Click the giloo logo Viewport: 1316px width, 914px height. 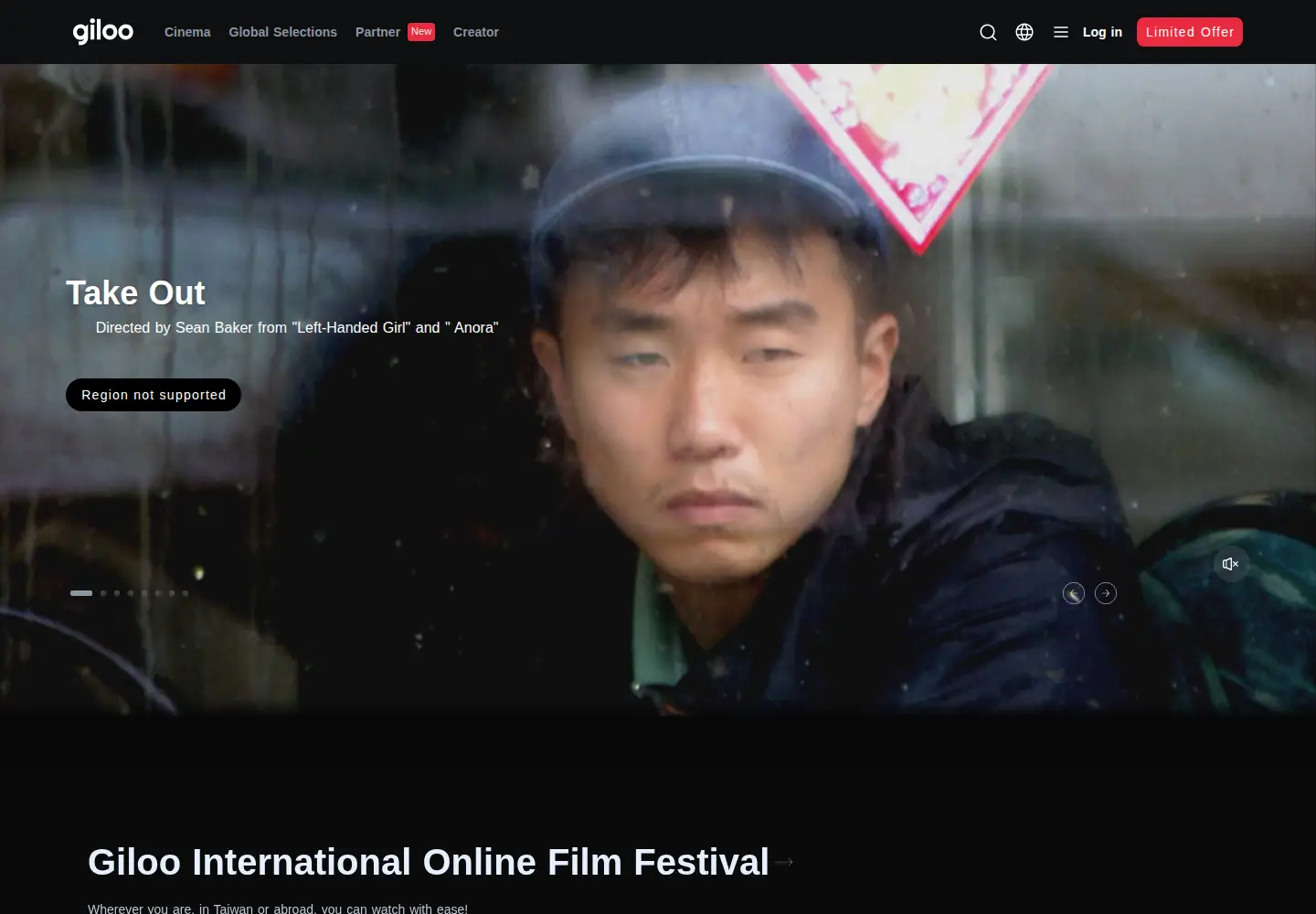pos(103,32)
